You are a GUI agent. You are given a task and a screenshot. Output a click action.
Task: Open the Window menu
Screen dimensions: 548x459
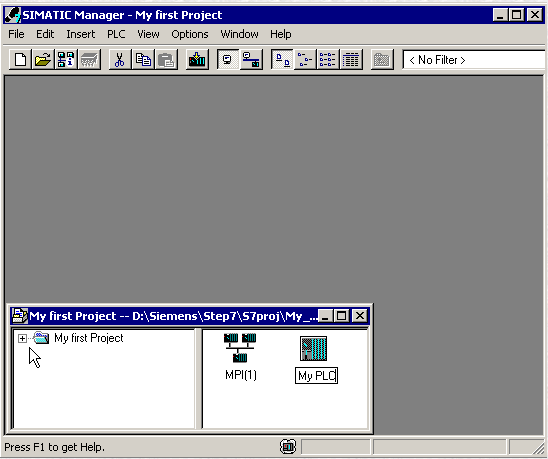pyautogui.click(x=239, y=34)
